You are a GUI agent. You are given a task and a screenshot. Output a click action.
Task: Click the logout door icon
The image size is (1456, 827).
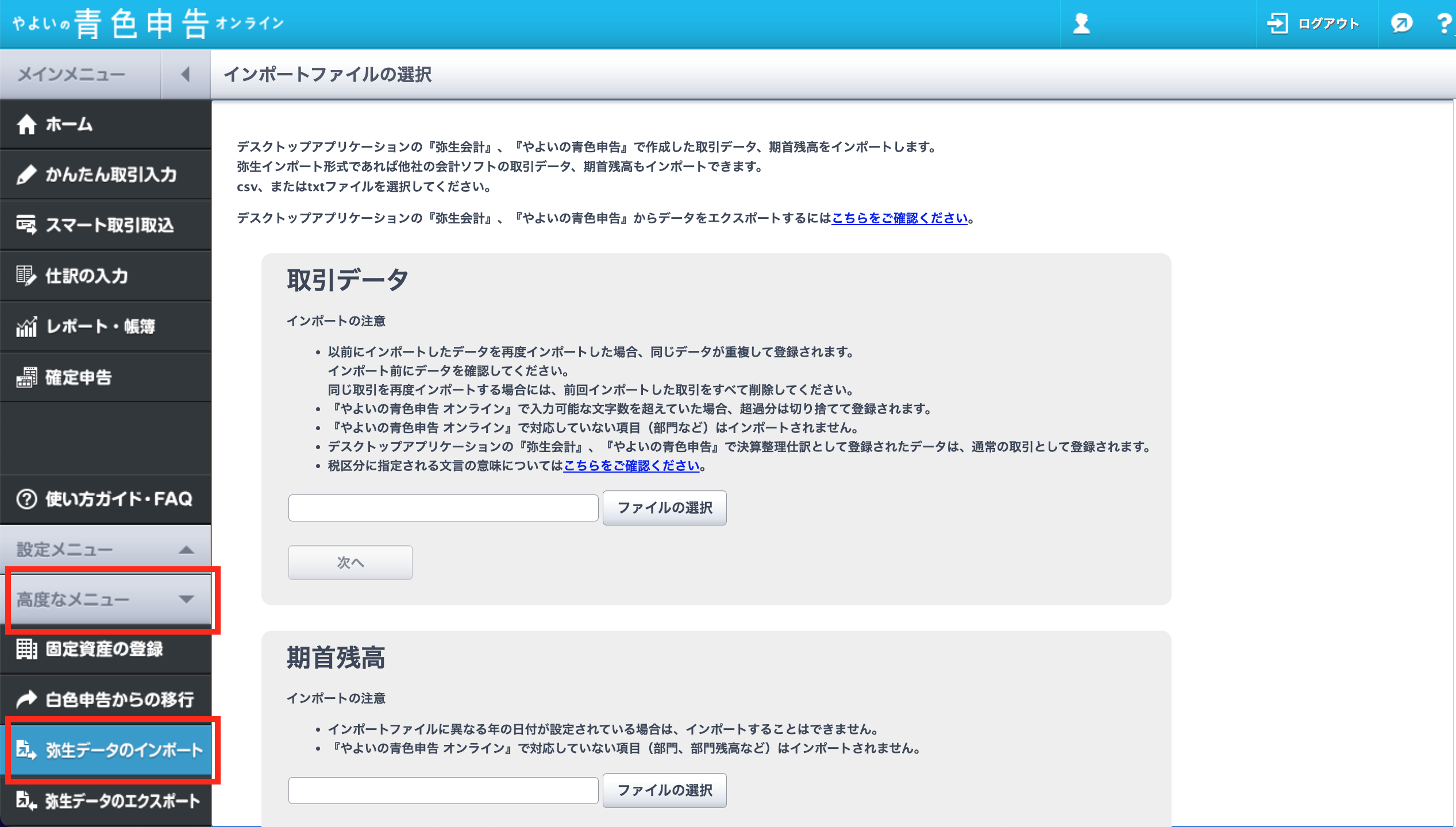(1278, 24)
